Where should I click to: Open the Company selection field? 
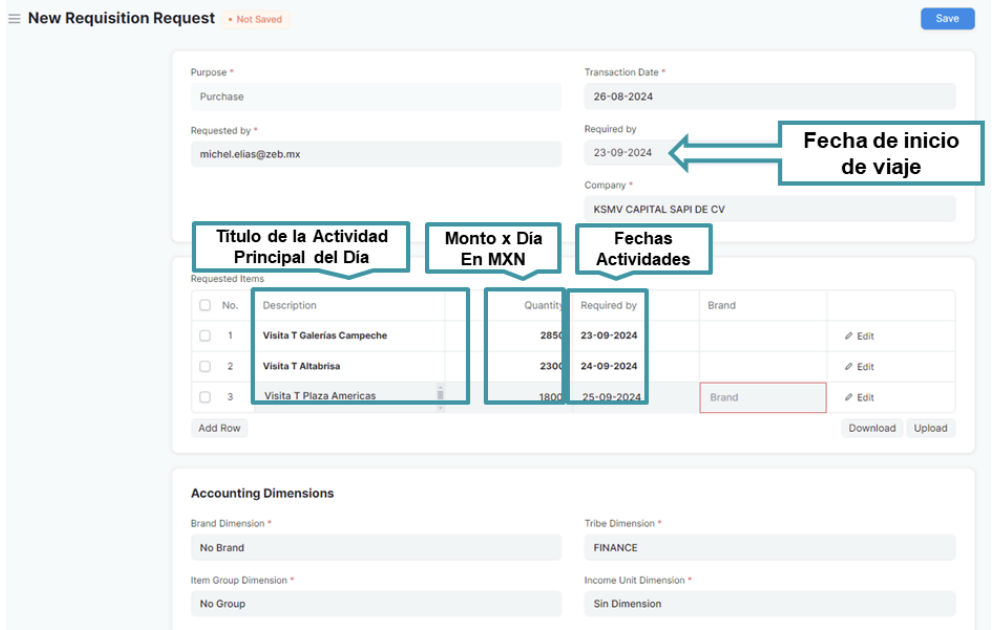[769, 209]
